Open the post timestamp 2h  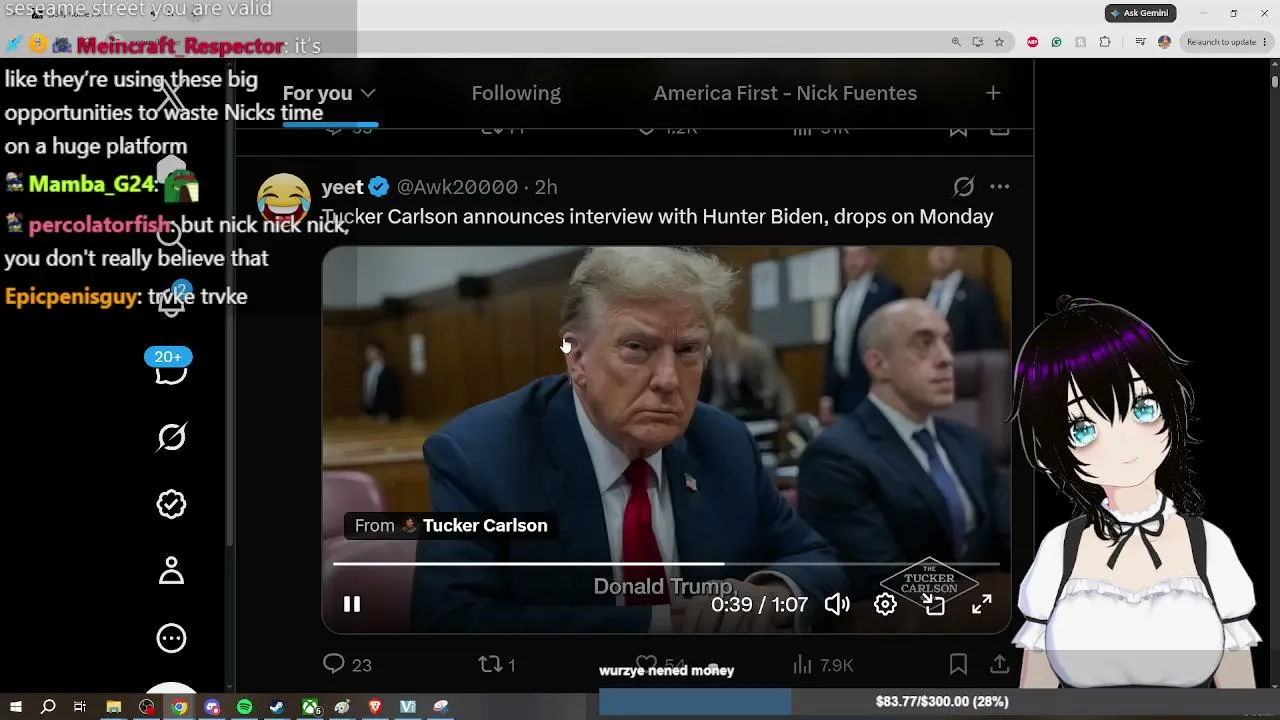[545, 187]
